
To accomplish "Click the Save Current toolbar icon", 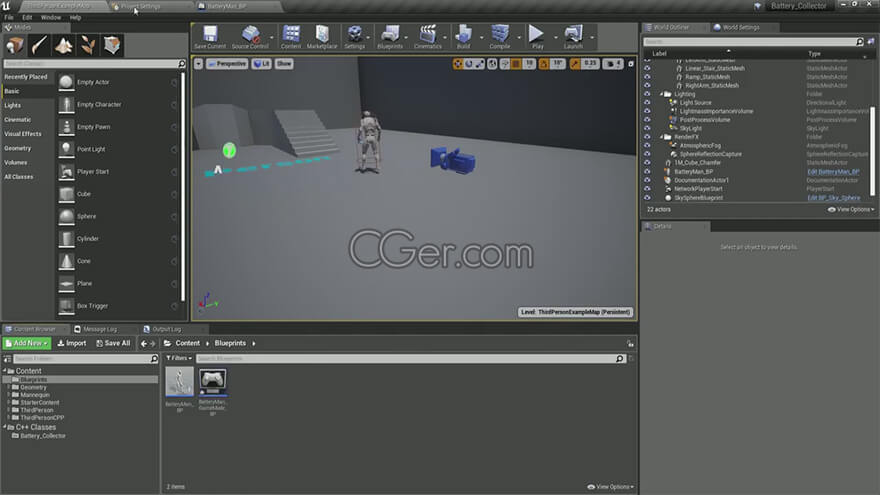I will pyautogui.click(x=210, y=34).
